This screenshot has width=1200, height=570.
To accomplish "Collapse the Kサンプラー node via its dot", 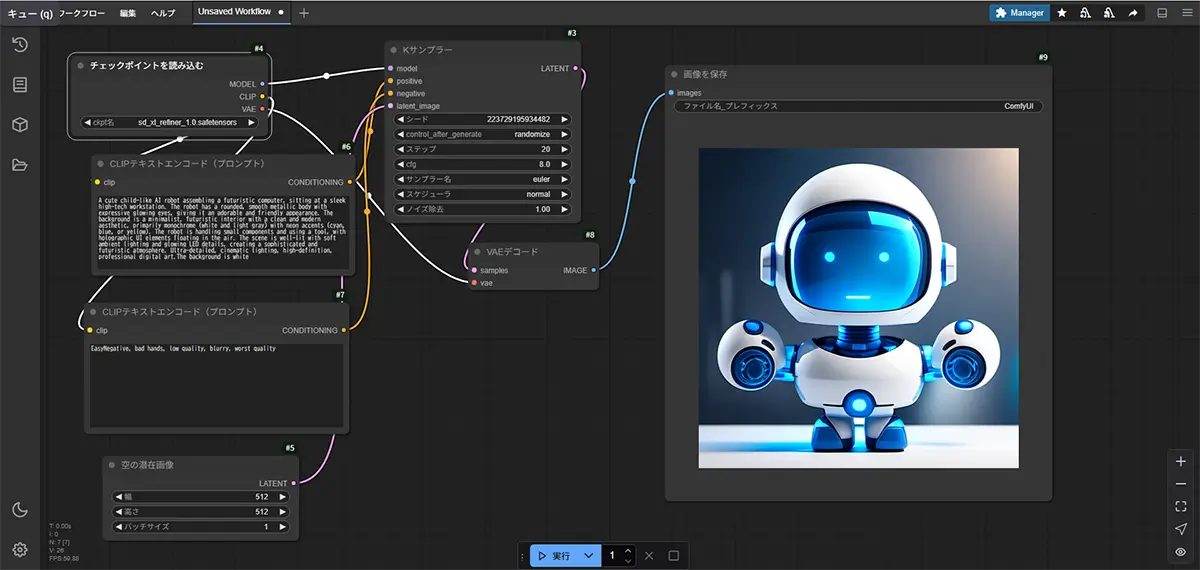I will pos(394,50).
